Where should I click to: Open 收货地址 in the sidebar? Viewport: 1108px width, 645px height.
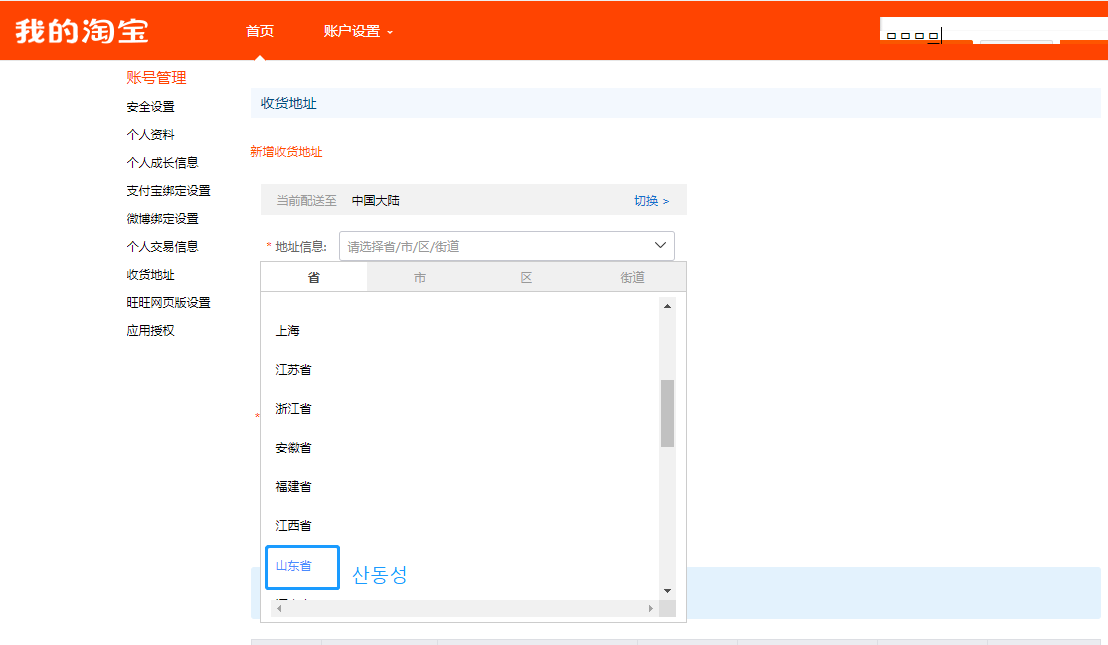coord(151,274)
